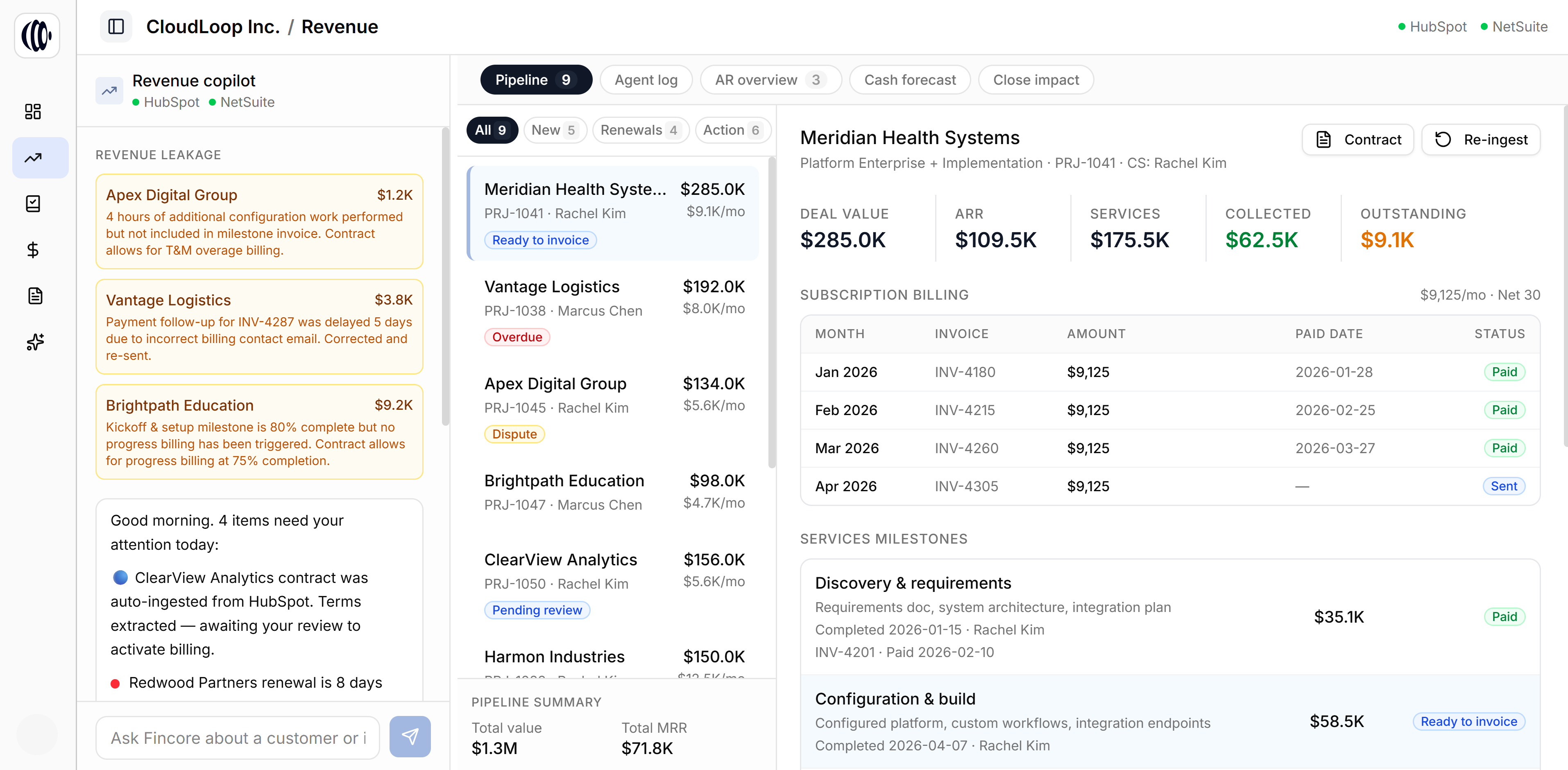The width and height of the screenshot is (1568, 770).
Task: Click the HubSpot status in top bar
Action: pos(1432,27)
